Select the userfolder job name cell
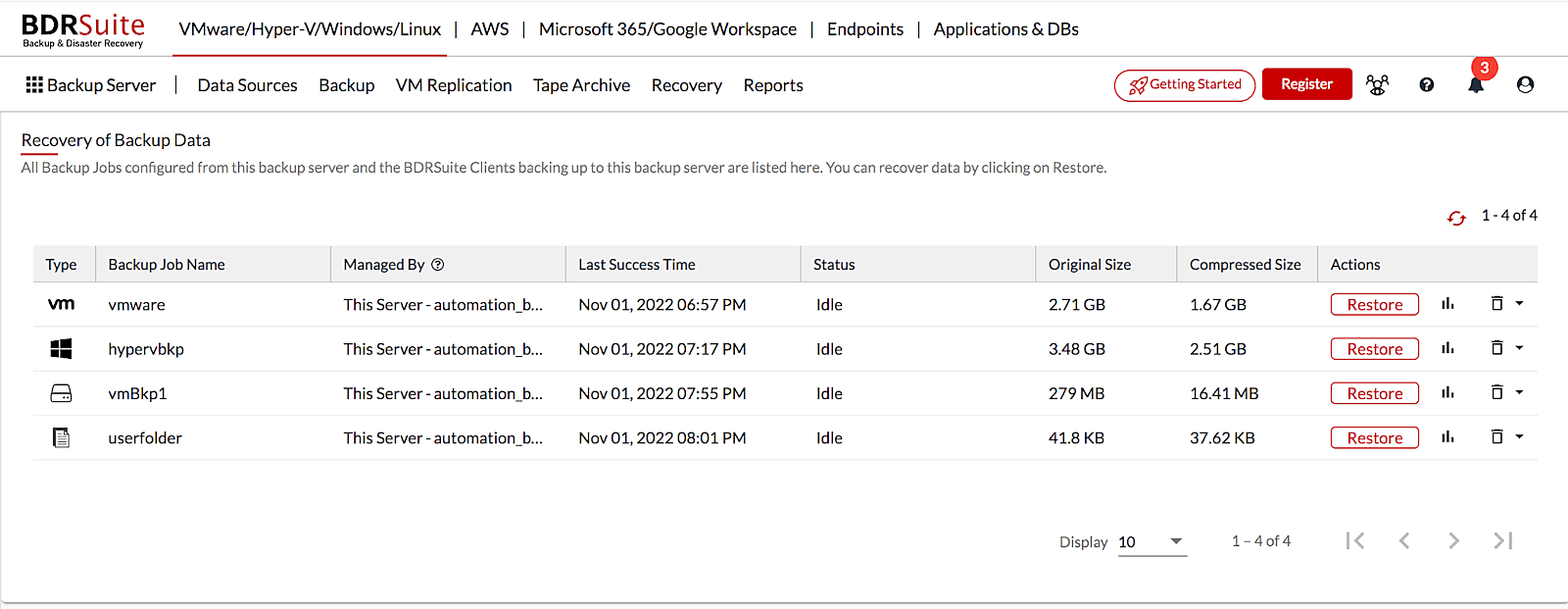The height and width of the screenshot is (609, 1568). [x=145, y=437]
